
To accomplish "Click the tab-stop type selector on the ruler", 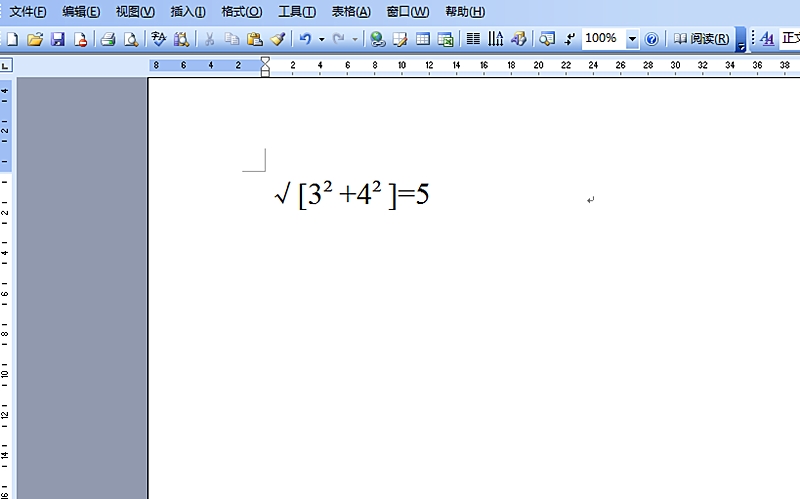I will 6,65.
